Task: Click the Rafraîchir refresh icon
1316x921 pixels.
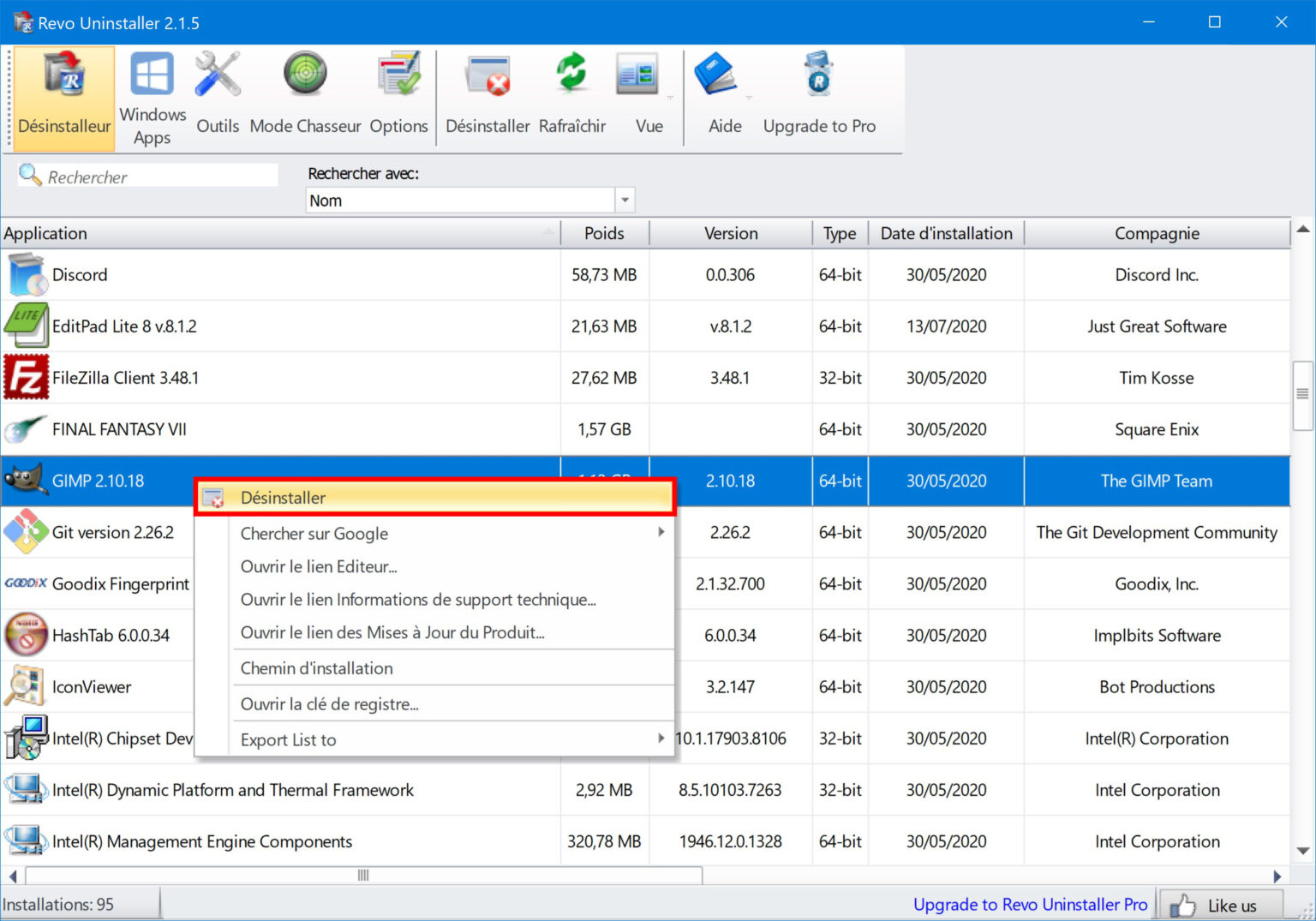Action: coord(571,86)
